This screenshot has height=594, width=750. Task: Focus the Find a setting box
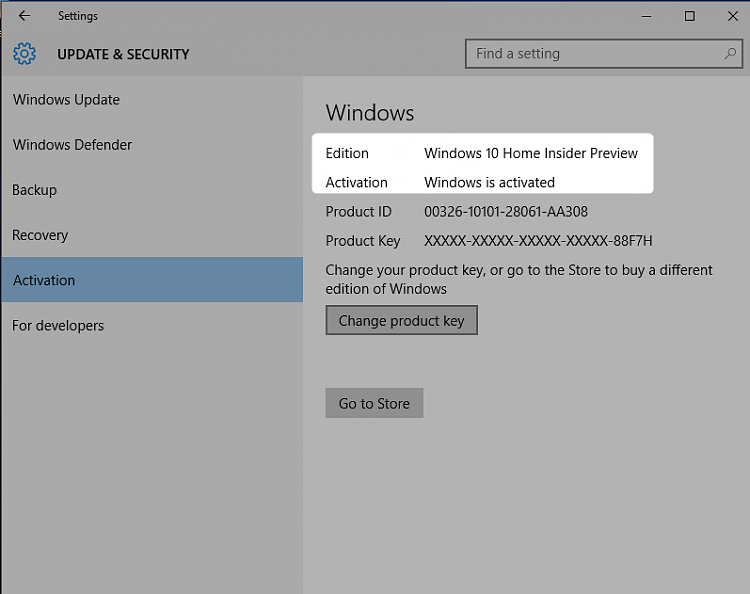coord(604,54)
